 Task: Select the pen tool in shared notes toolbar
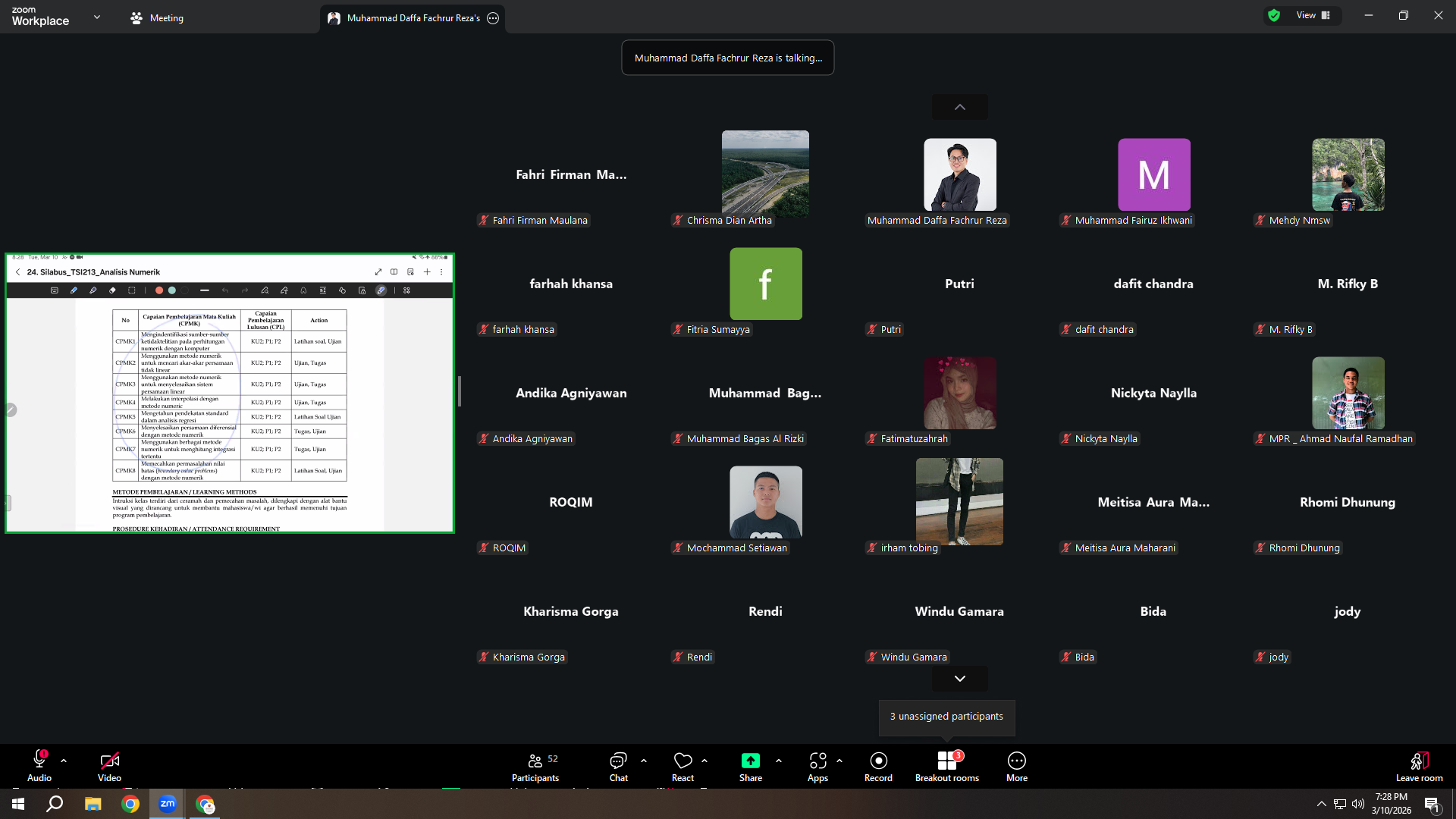pos(74,290)
